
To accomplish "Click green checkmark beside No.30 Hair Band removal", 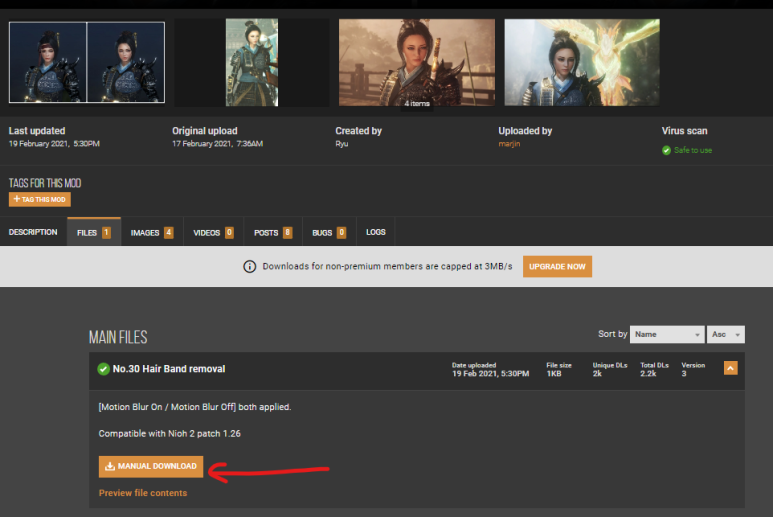I will coord(104,369).
